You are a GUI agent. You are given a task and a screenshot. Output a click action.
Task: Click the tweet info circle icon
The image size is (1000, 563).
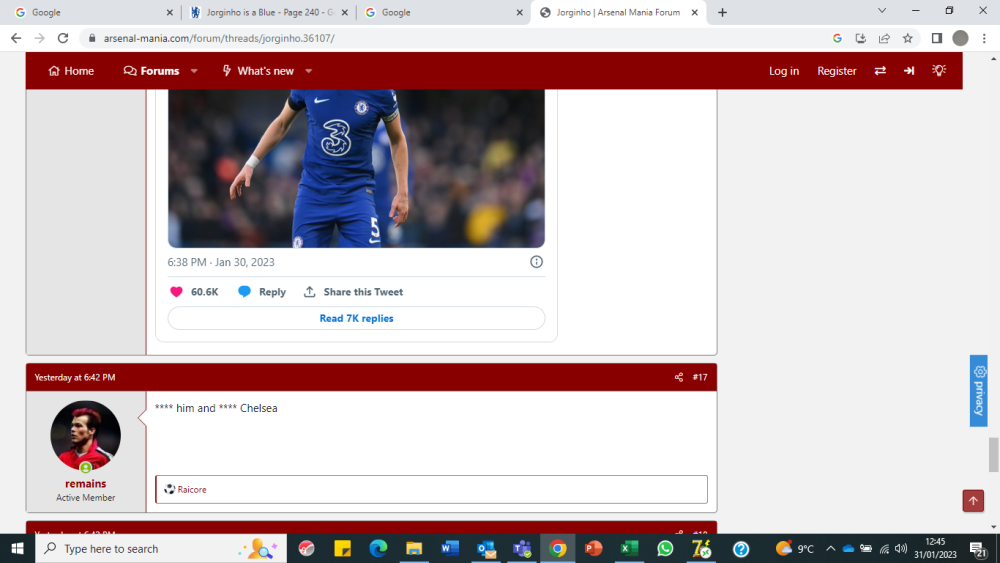(536, 261)
